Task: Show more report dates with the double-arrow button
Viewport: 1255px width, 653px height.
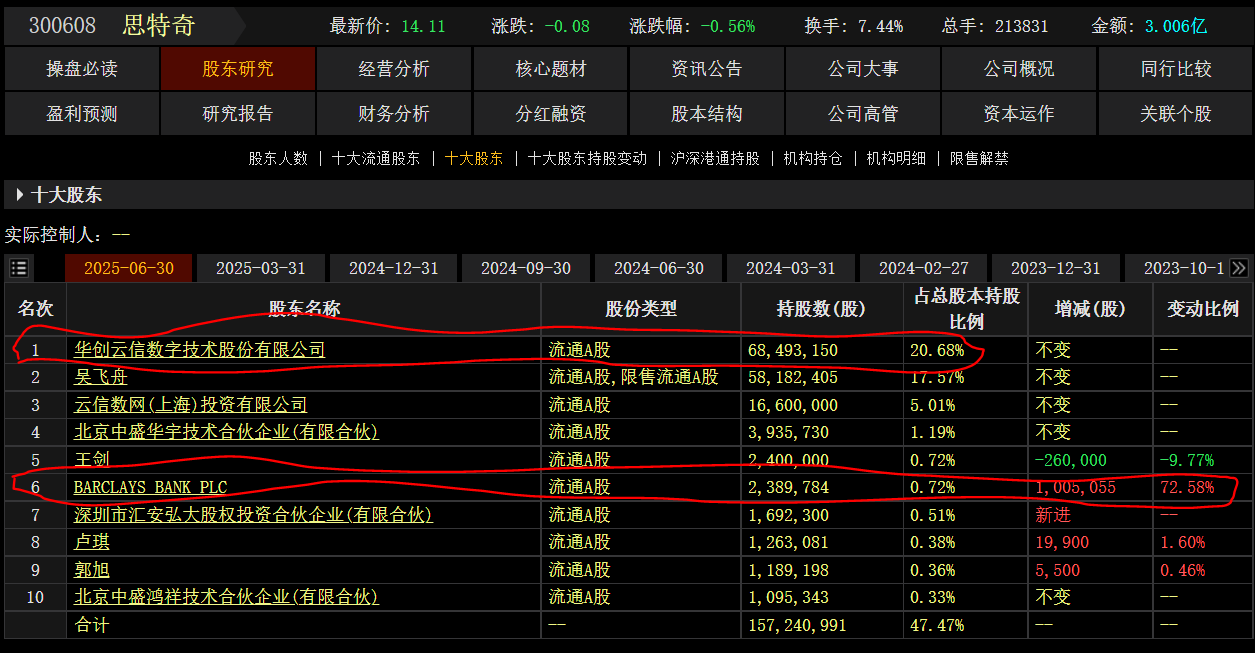Action: (1239, 268)
